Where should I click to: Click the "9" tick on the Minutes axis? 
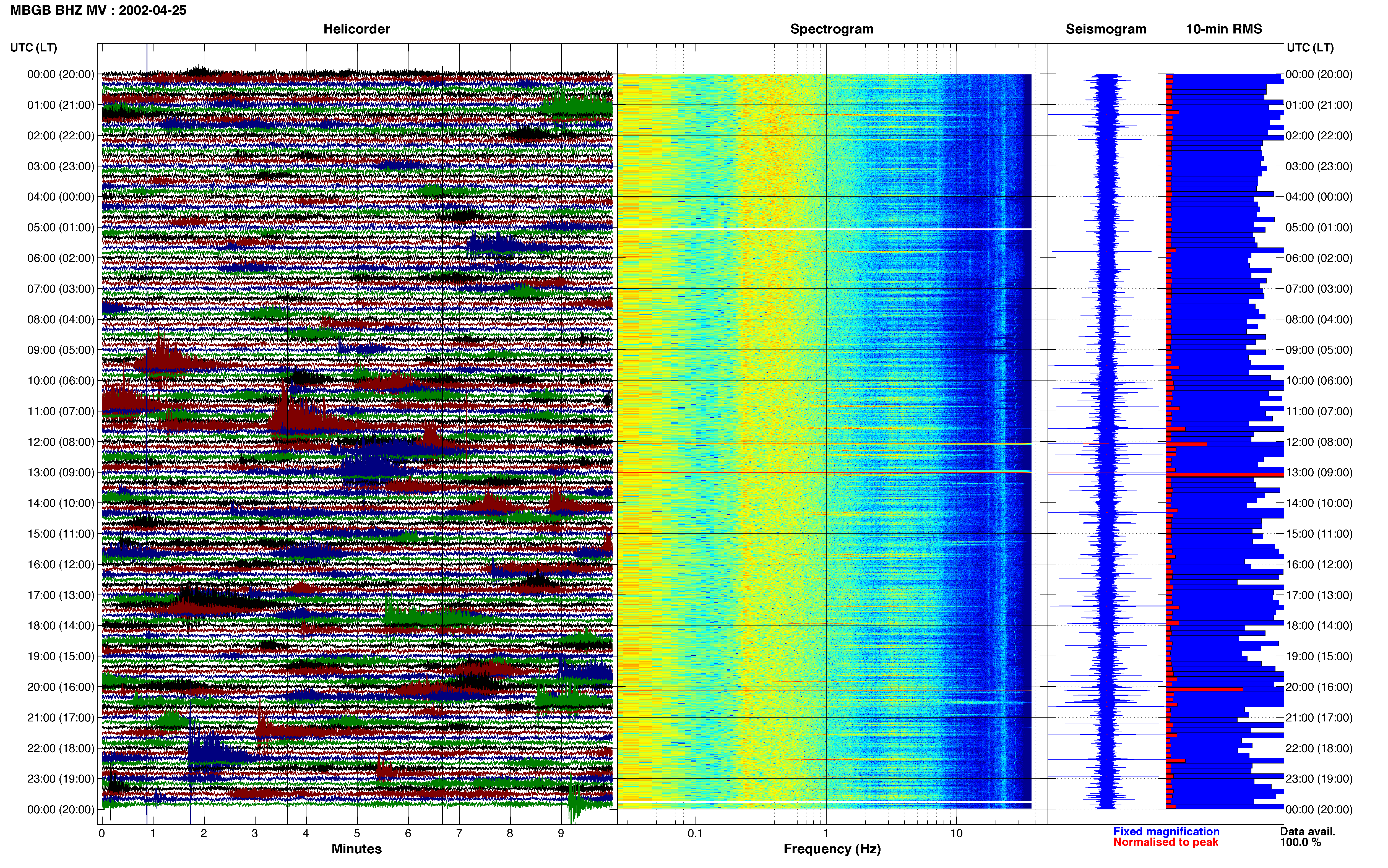561,833
